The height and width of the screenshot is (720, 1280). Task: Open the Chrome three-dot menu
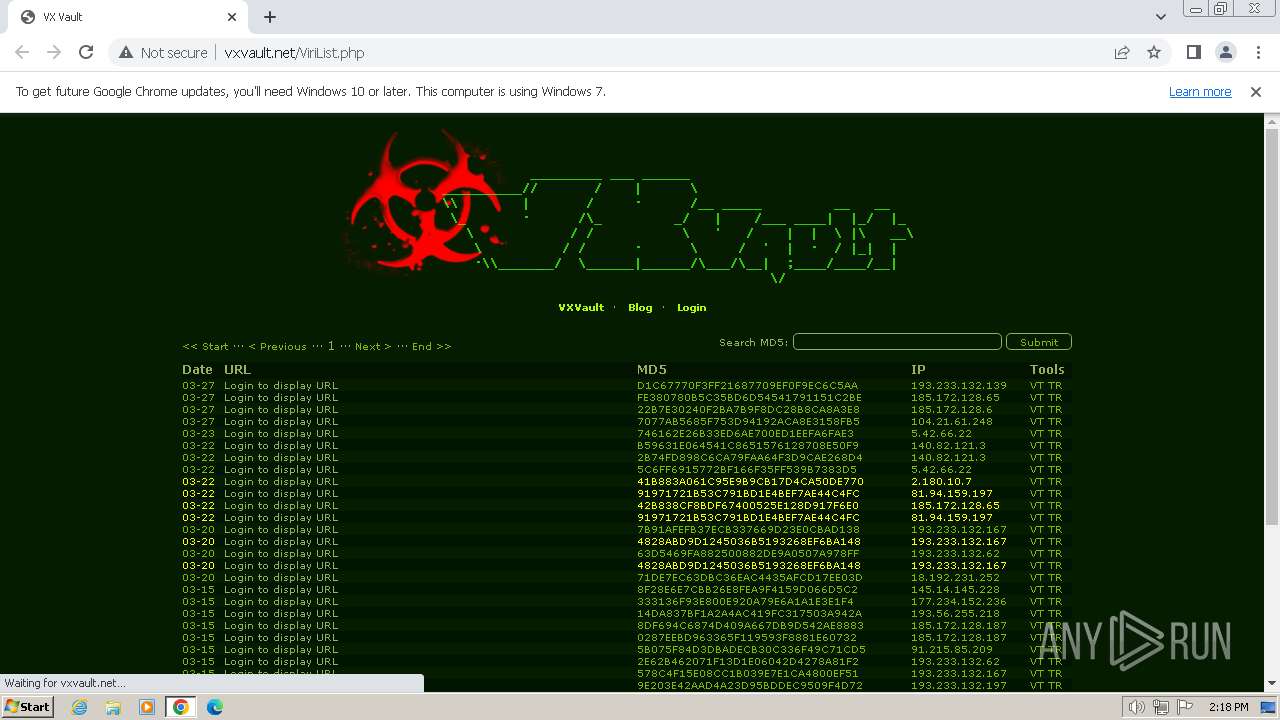tap(1257, 53)
